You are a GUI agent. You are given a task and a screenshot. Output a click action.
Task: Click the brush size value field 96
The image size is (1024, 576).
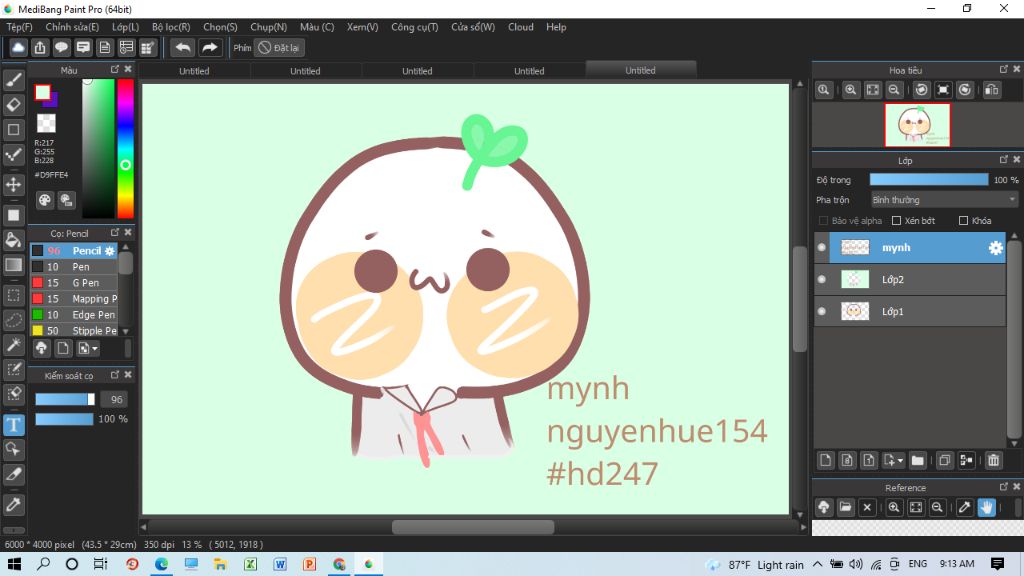tap(116, 399)
